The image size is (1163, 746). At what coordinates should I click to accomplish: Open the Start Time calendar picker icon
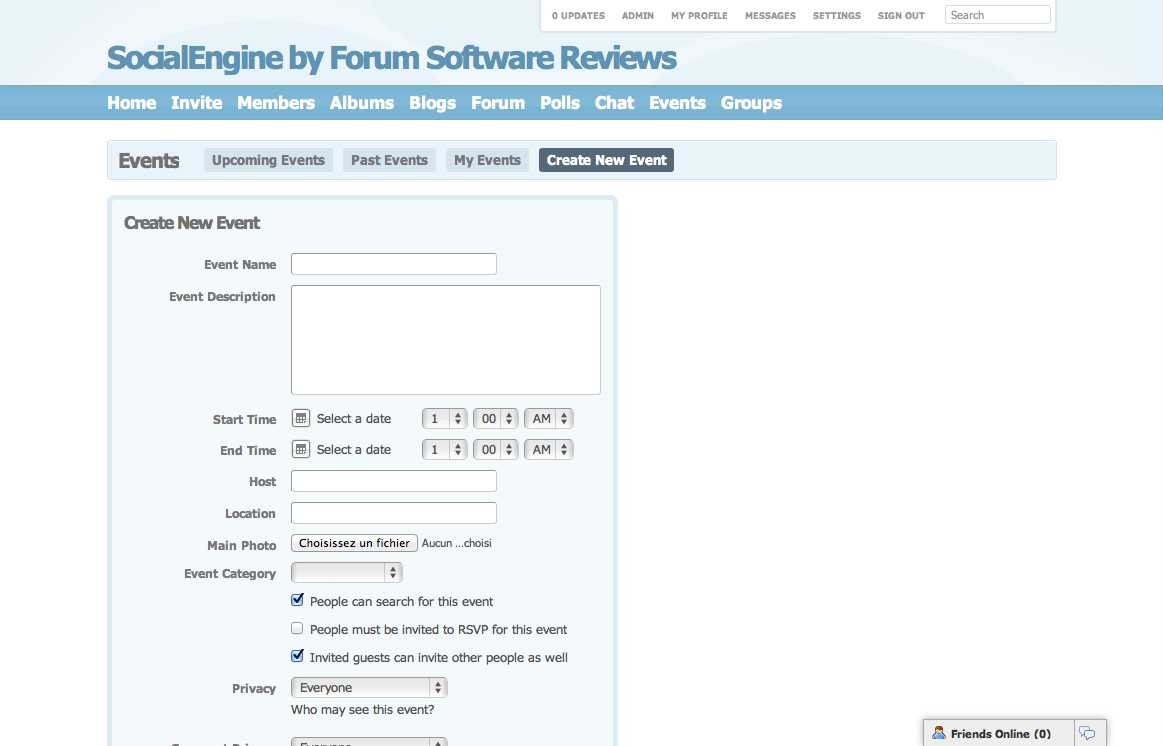(300, 418)
